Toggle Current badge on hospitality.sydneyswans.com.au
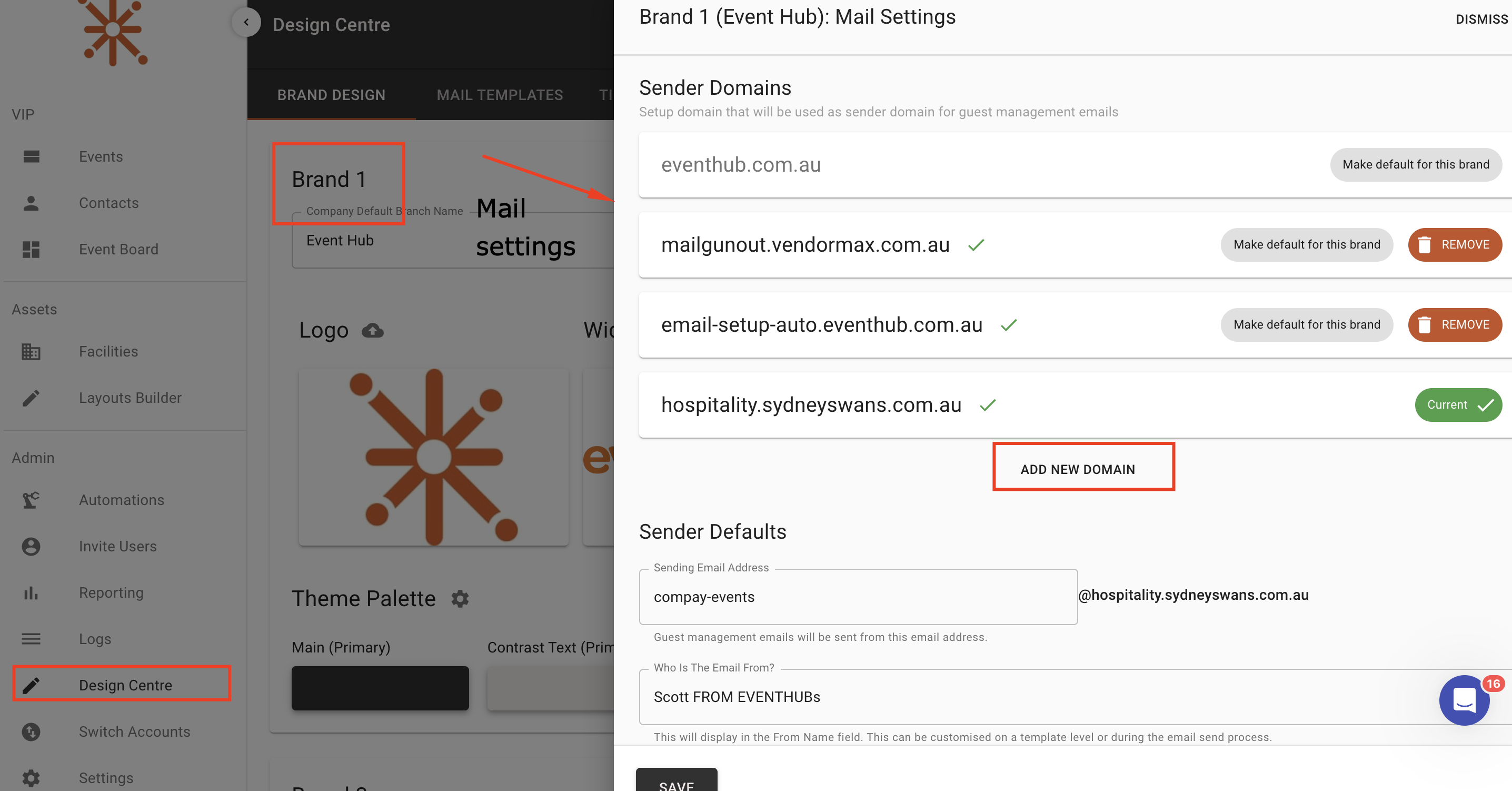The image size is (1512, 791). (1458, 404)
